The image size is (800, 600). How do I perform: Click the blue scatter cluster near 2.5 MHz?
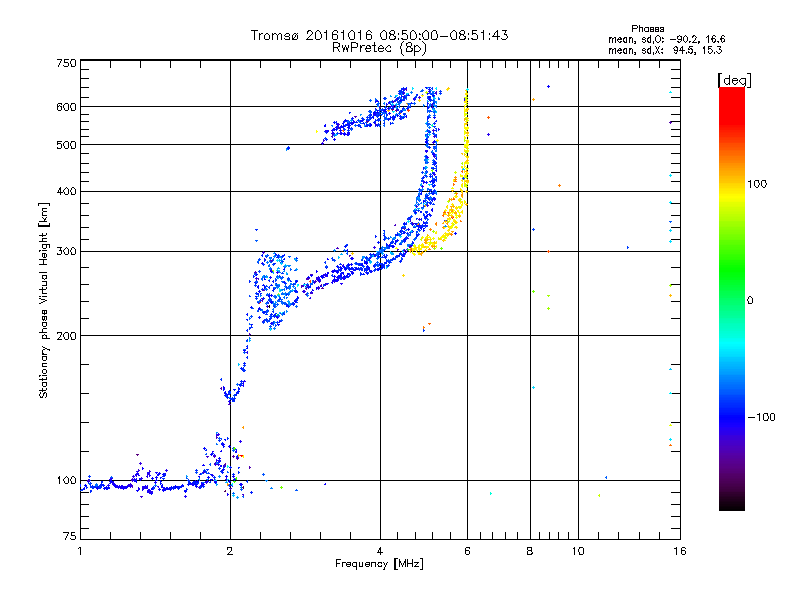[276, 291]
